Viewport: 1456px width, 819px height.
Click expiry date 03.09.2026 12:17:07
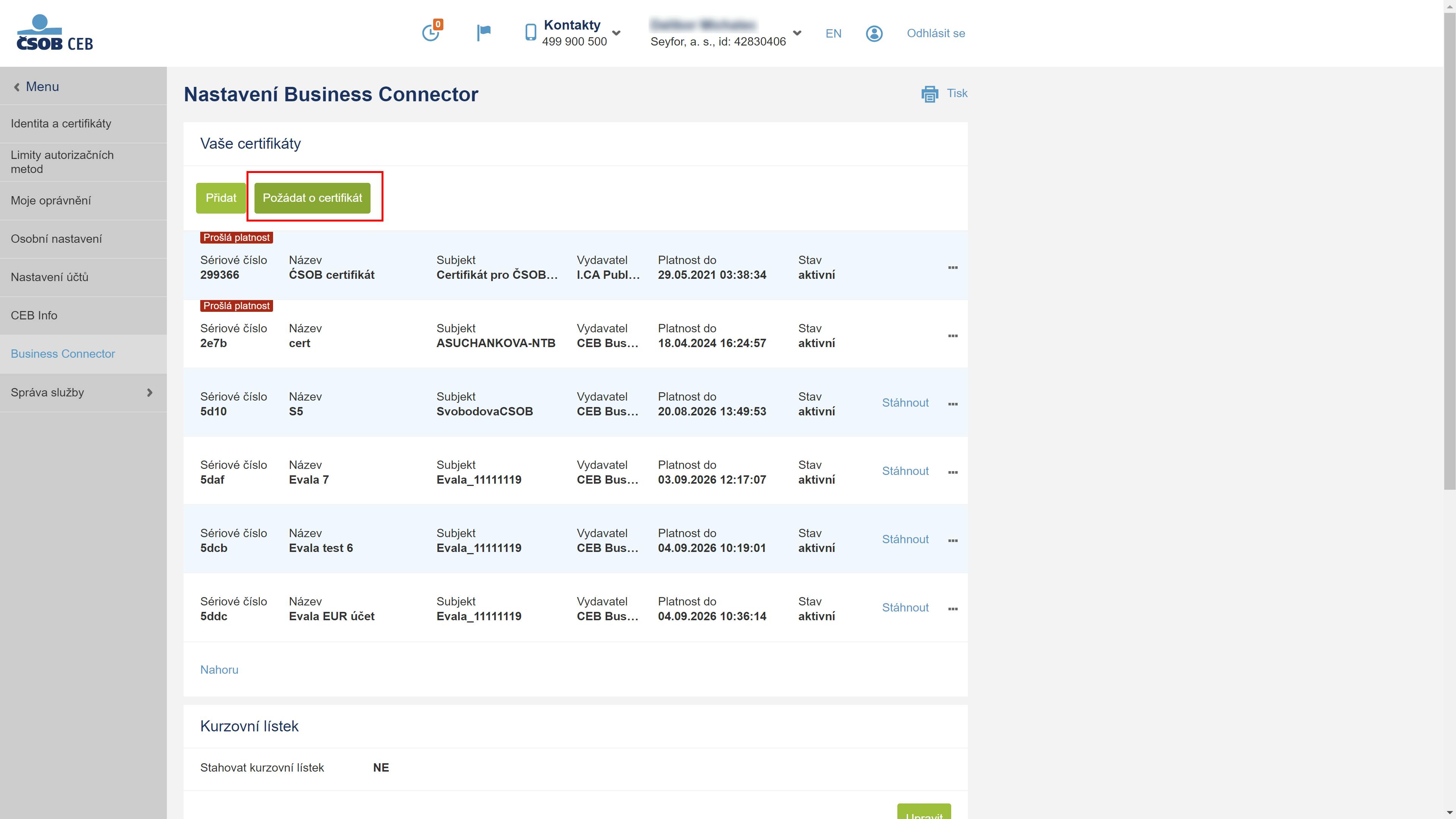[x=712, y=480]
